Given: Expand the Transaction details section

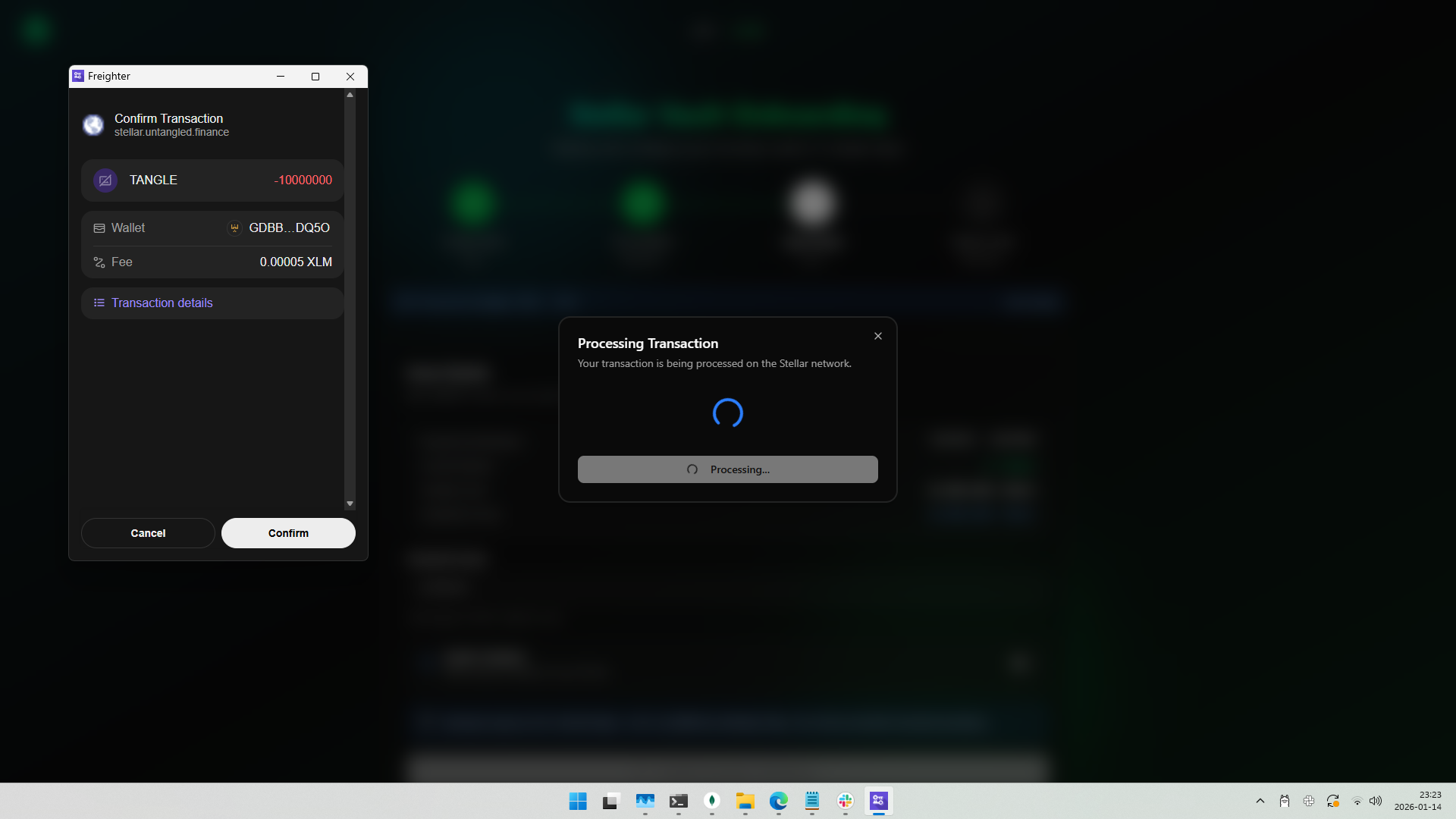Looking at the screenshot, I should tap(162, 303).
